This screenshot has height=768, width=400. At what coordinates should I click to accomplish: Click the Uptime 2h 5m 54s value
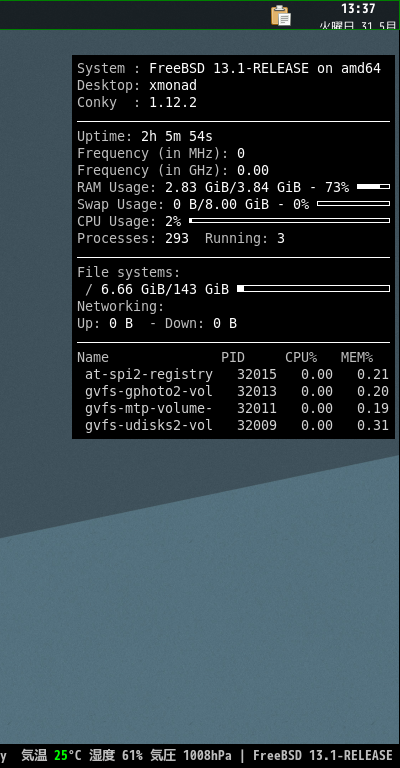point(177,136)
